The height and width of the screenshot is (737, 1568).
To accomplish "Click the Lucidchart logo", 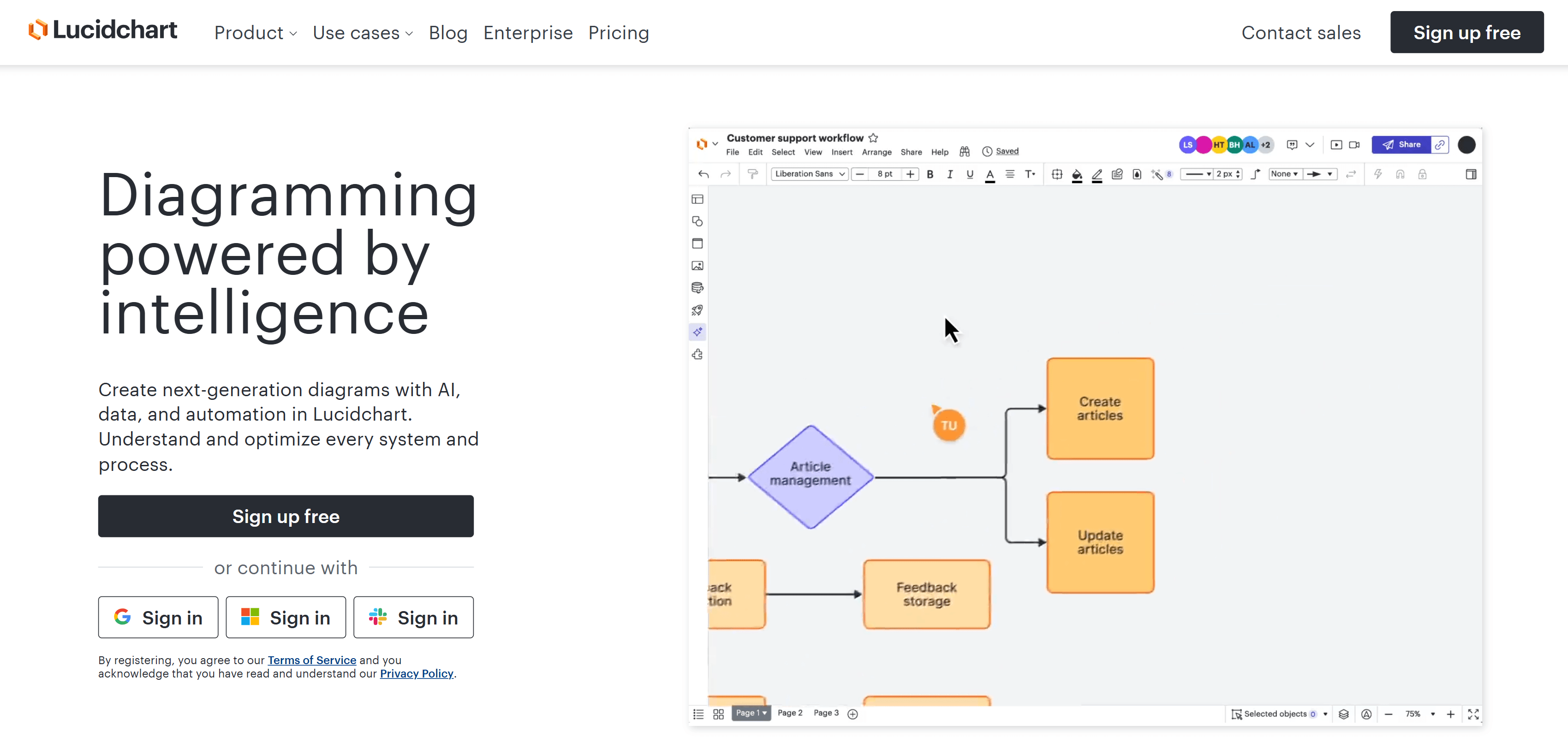I will [102, 30].
